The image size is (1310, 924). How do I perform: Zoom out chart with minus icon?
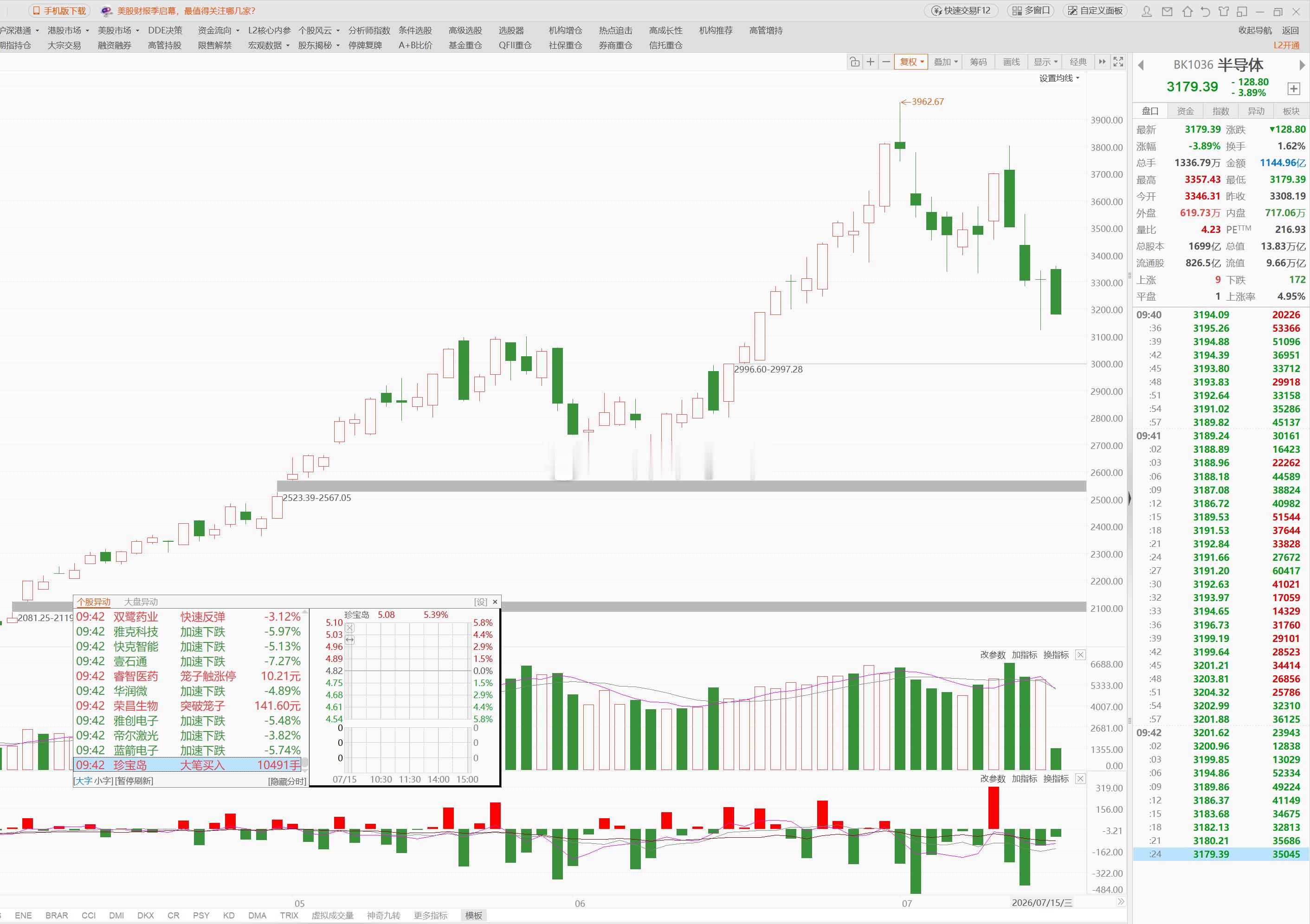pos(885,62)
